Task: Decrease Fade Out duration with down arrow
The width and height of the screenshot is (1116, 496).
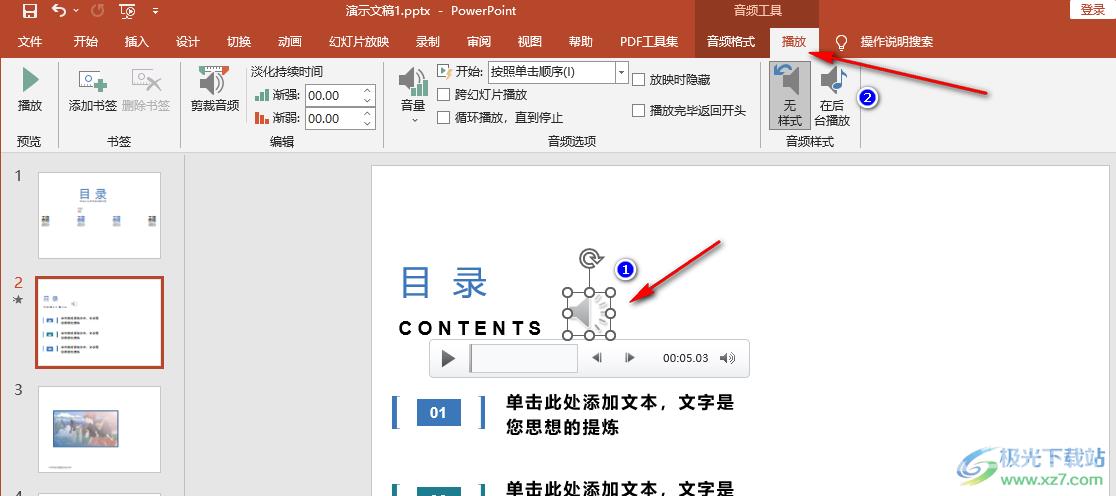Action: tap(368, 123)
